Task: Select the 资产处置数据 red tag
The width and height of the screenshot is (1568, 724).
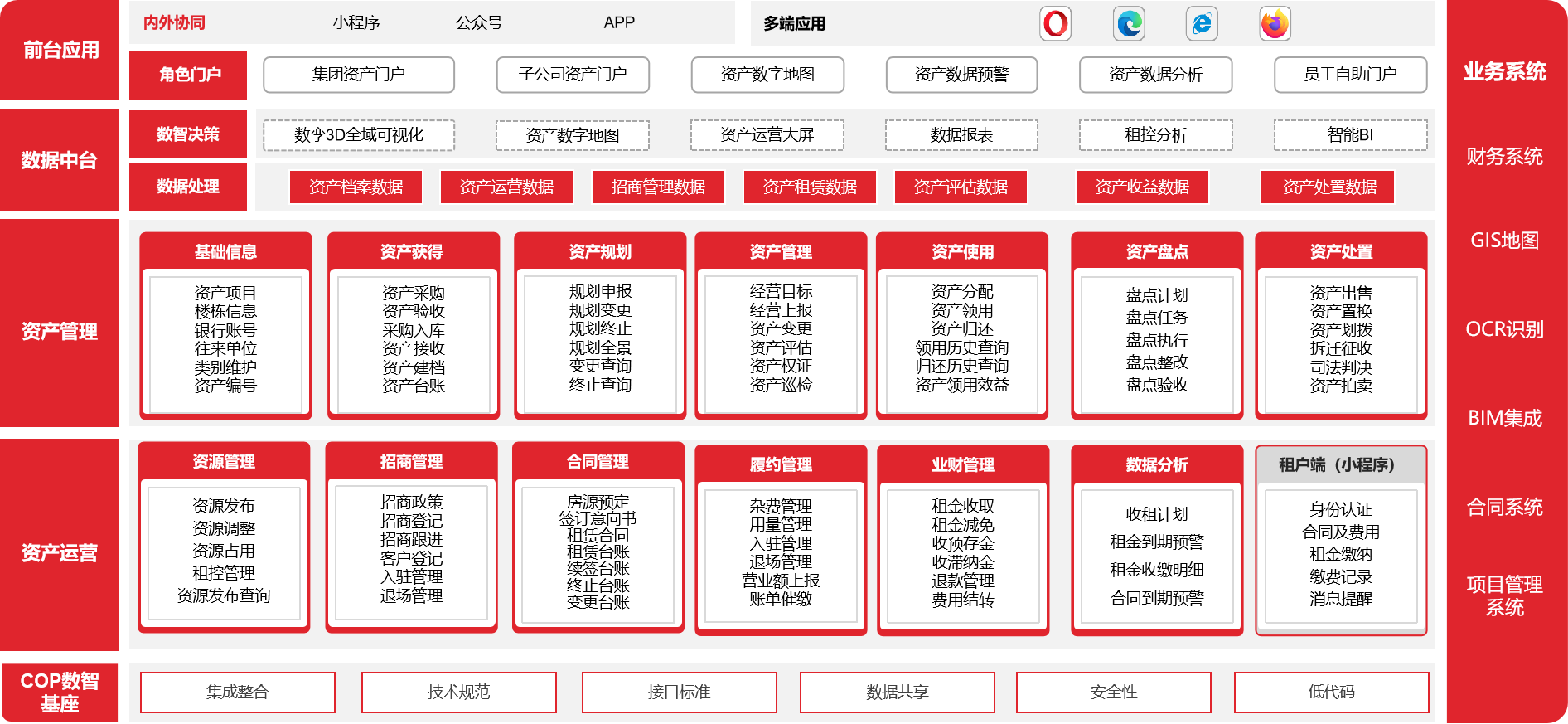Action: [x=1328, y=187]
